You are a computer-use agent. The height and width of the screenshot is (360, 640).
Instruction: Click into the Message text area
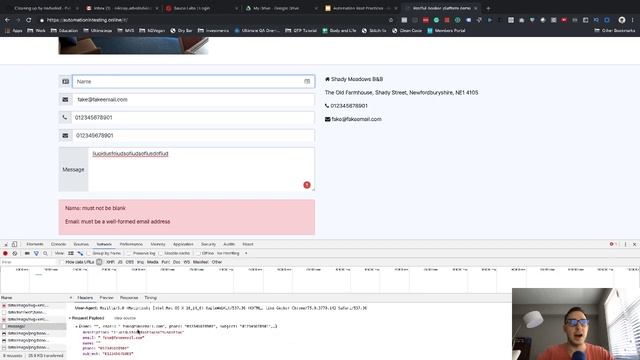click(201, 169)
